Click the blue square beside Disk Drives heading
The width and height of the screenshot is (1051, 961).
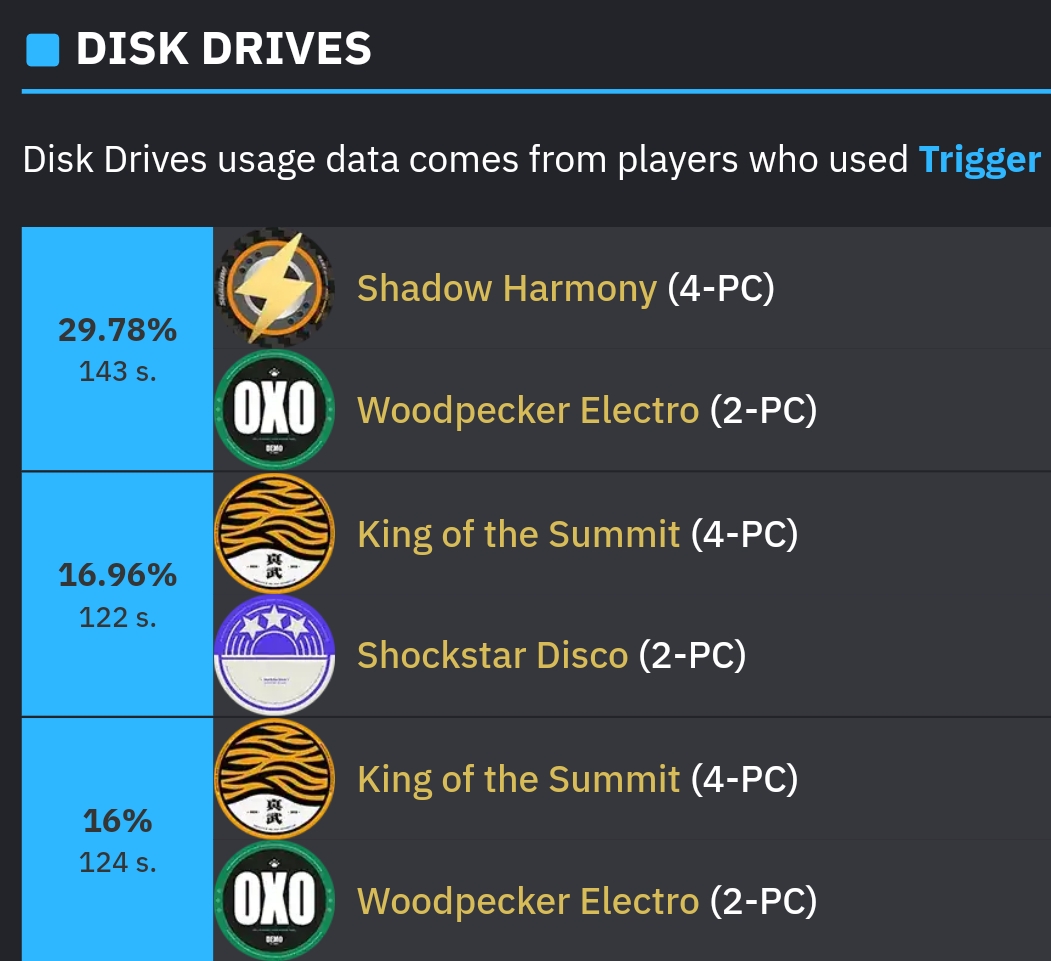pos(43,50)
